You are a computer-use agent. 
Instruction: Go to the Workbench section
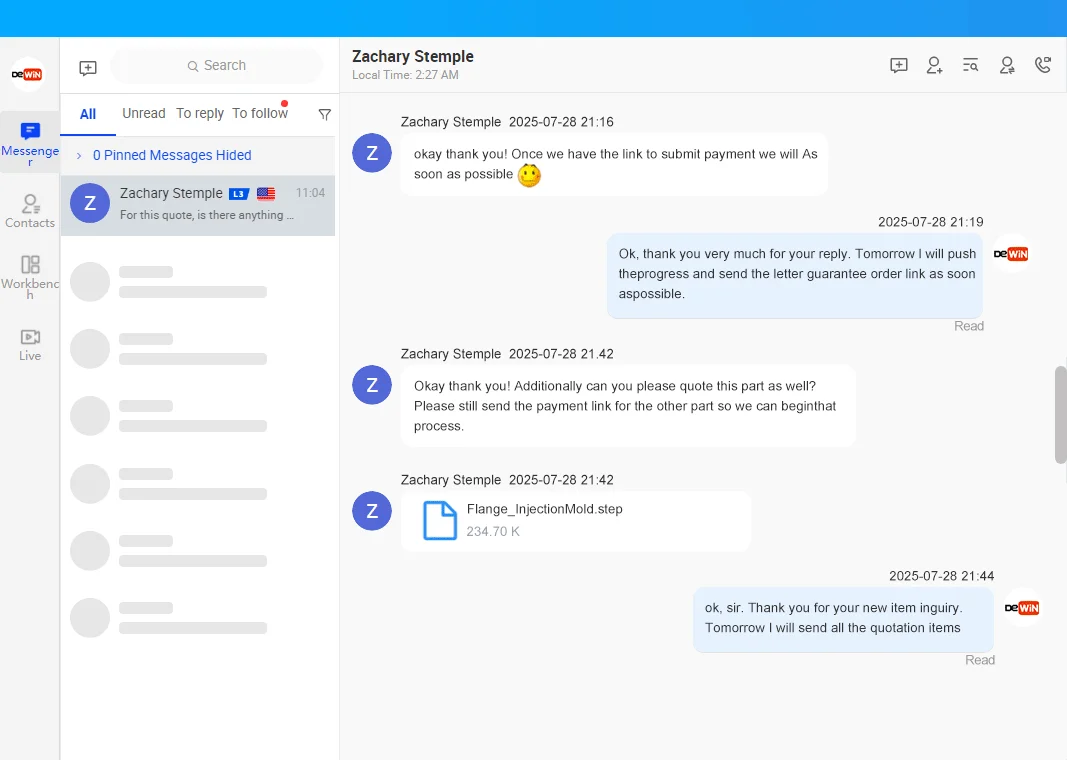coord(30,275)
